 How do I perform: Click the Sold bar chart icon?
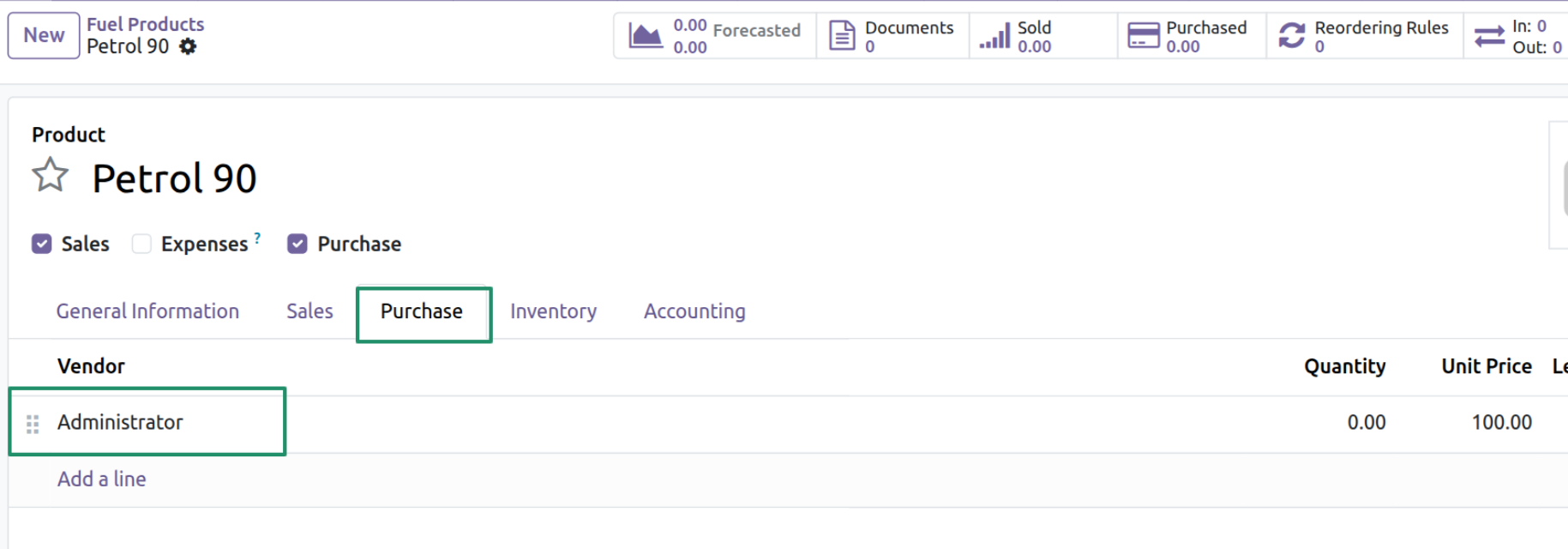pyautogui.click(x=994, y=36)
